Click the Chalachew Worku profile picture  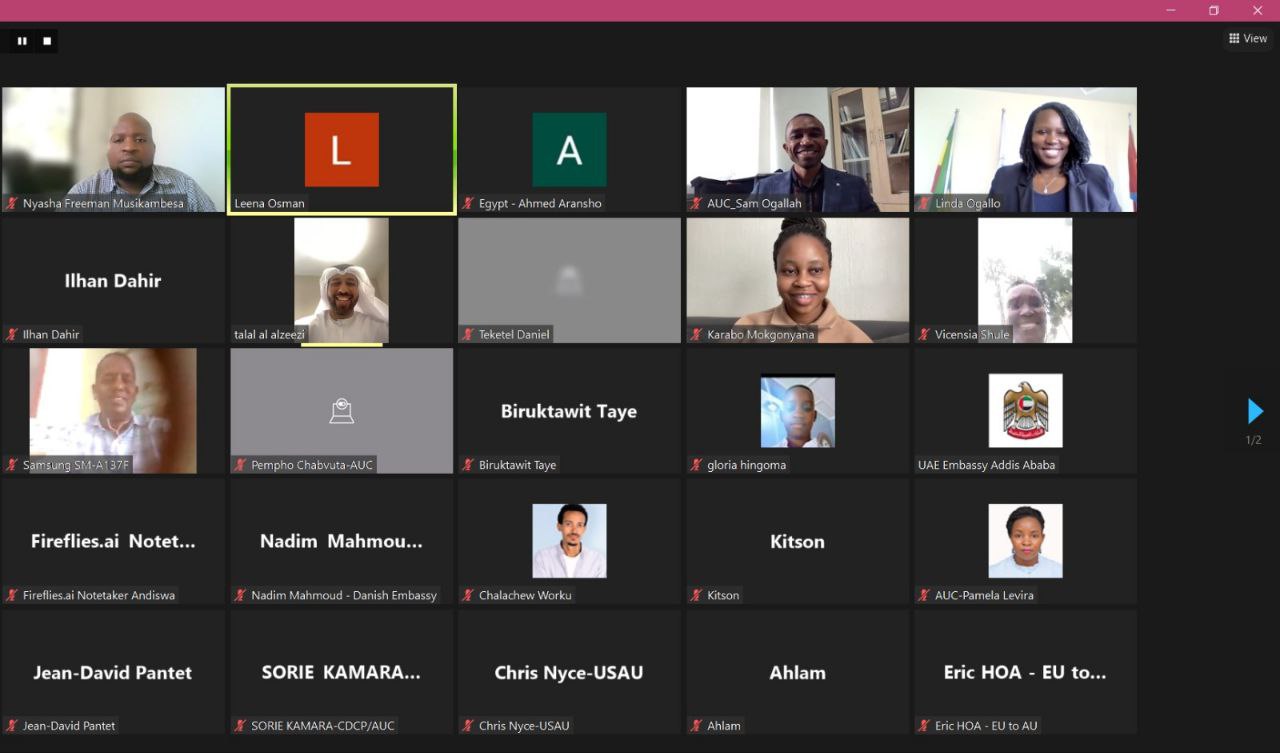tap(569, 541)
